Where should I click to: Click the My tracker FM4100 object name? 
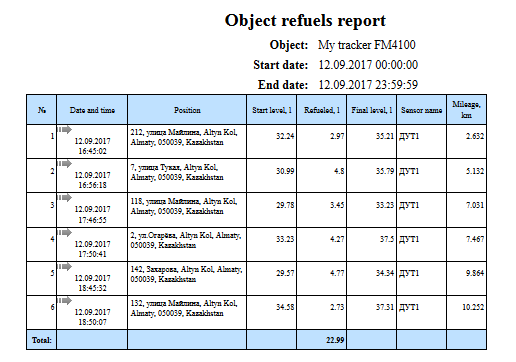pyautogui.click(x=367, y=45)
